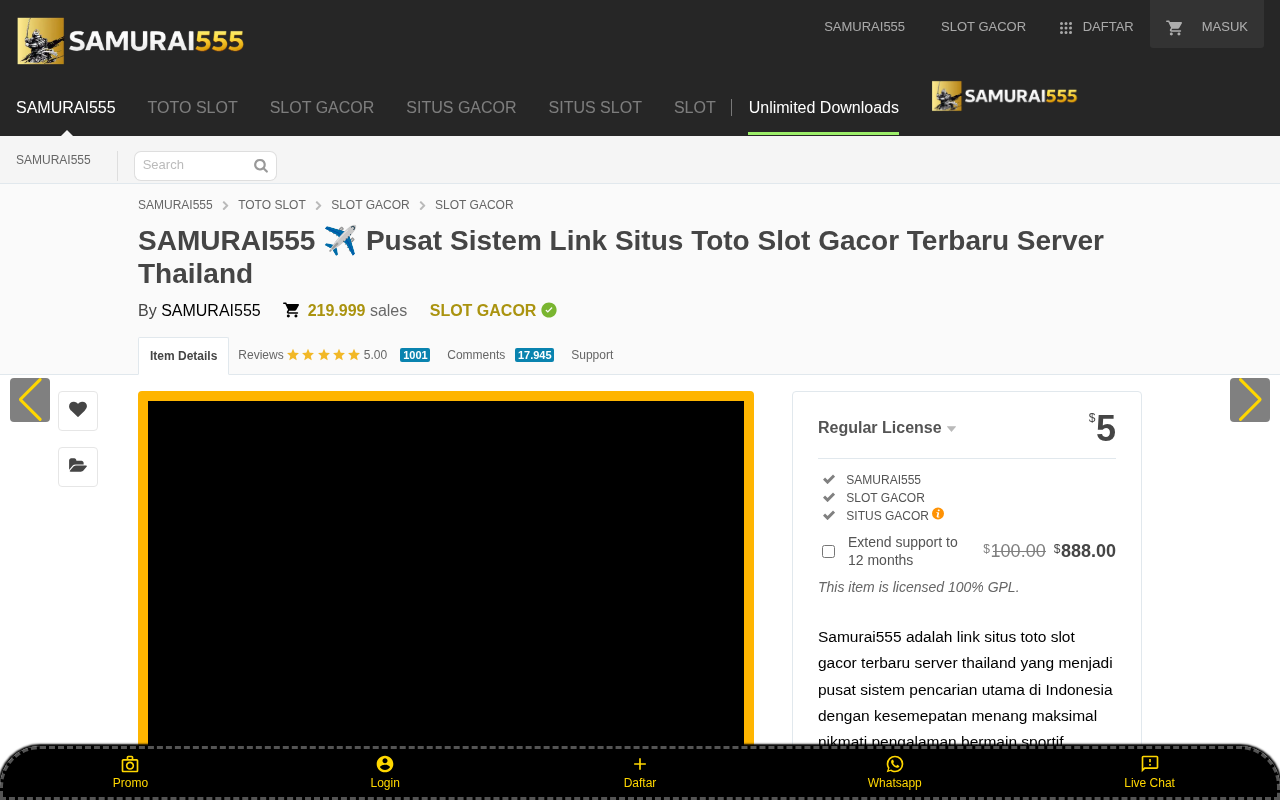Tap the Login user icon in bottom bar
Screen dimensions: 1280x800
click(385, 764)
